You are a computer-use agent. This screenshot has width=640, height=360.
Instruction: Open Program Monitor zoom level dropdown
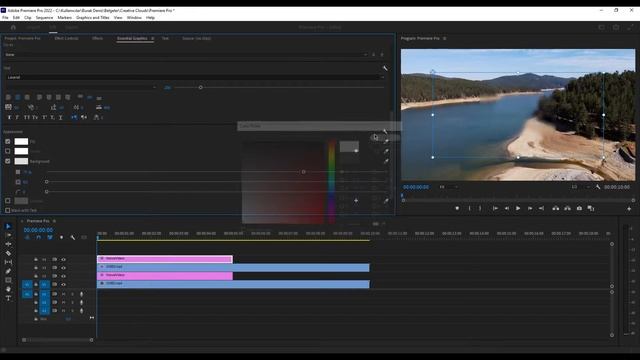[x=449, y=187]
